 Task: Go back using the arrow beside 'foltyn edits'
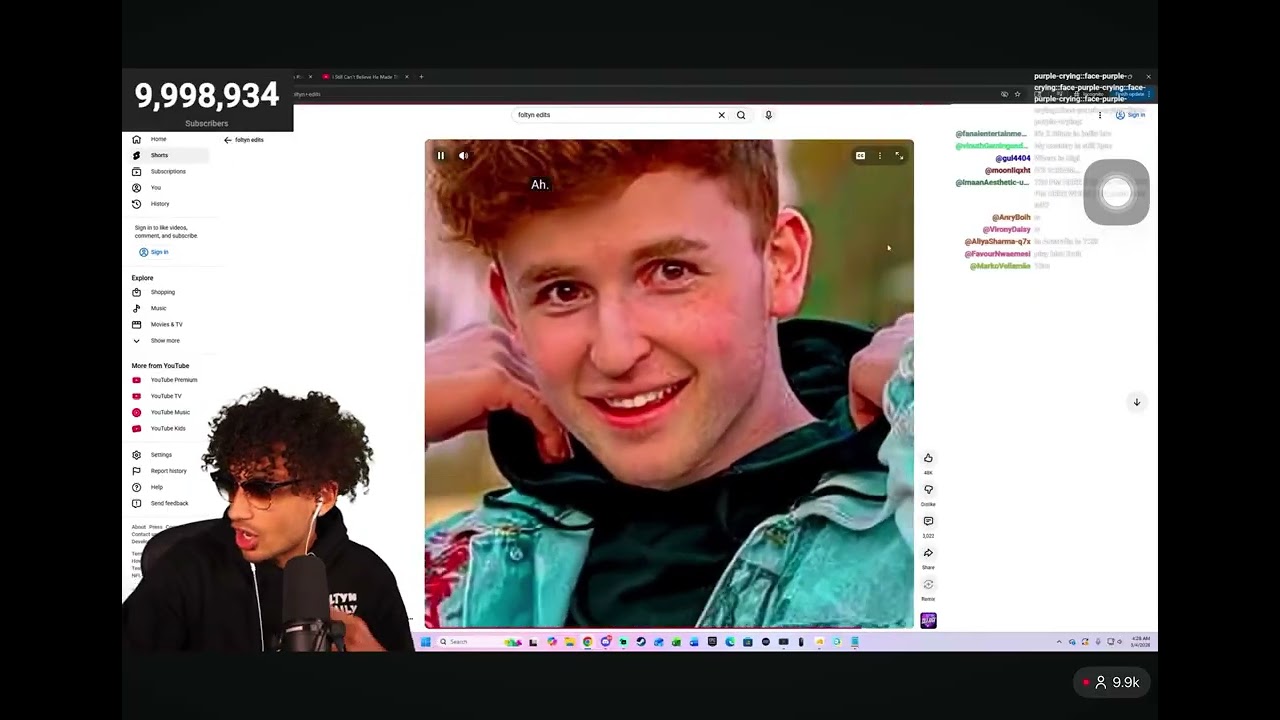pyautogui.click(x=228, y=140)
